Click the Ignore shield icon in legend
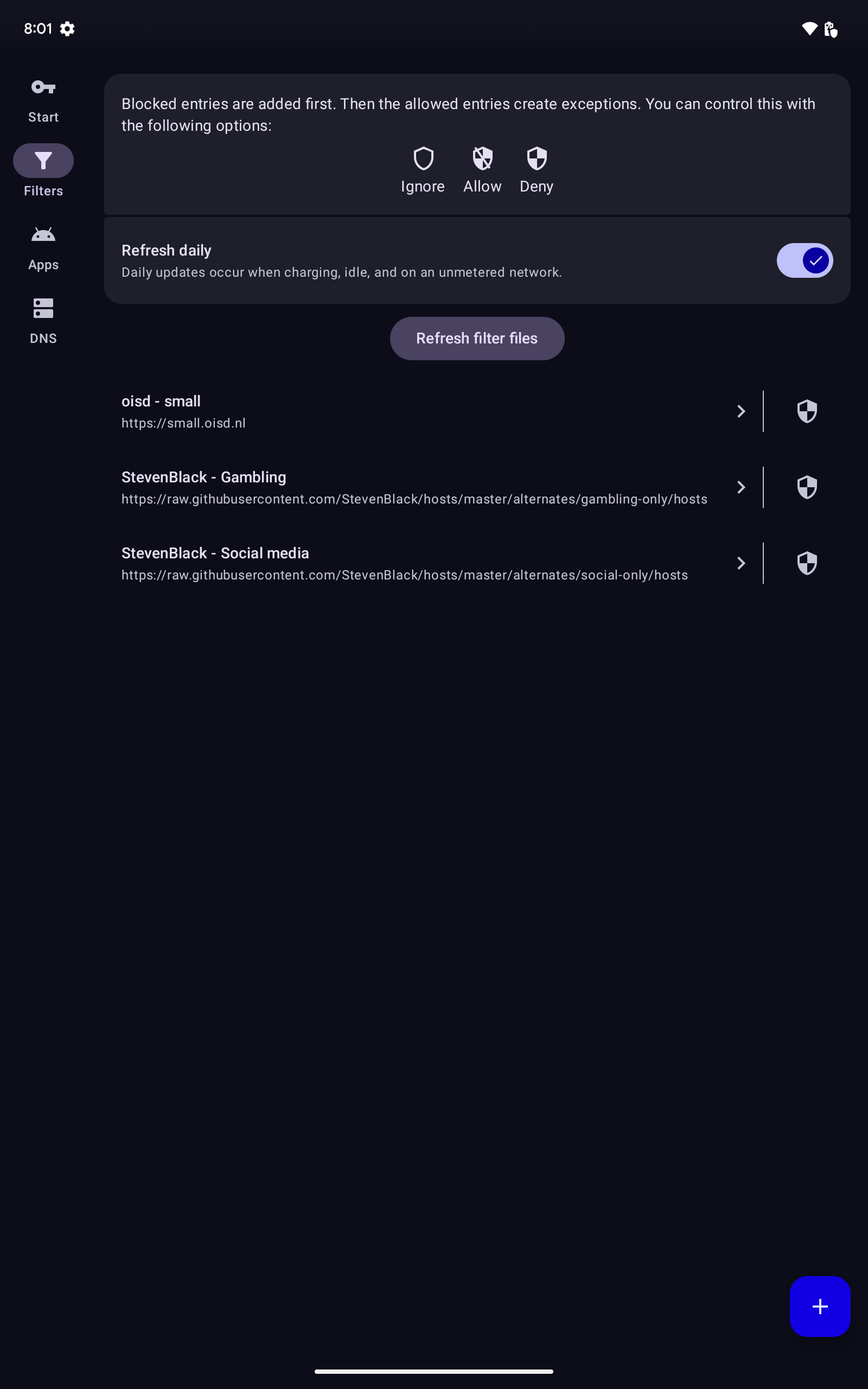 tap(423, 158)
